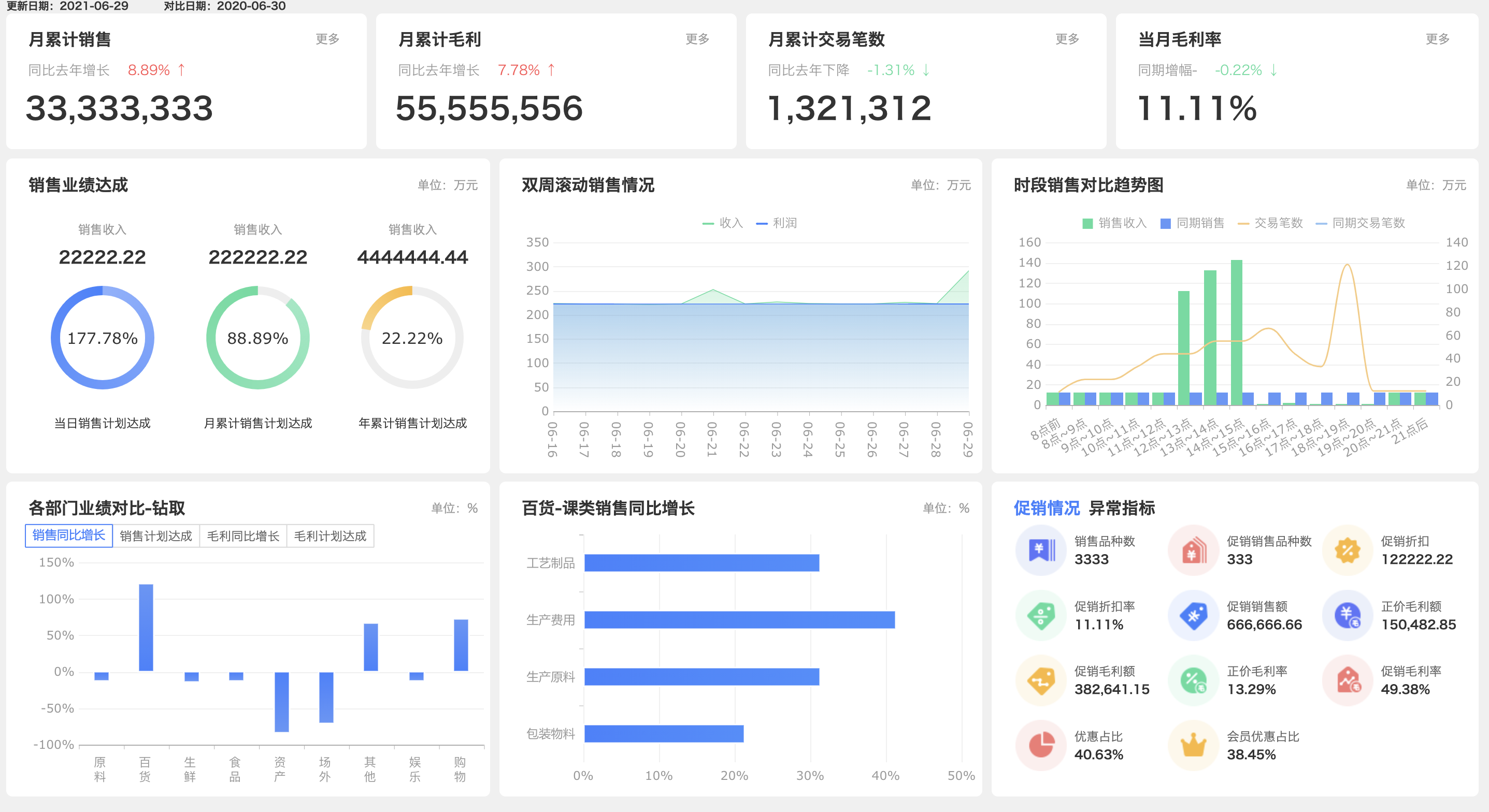
Task: Click the 促销毛利额 yellow tag icon
Action: click(x=1041, y=680)
